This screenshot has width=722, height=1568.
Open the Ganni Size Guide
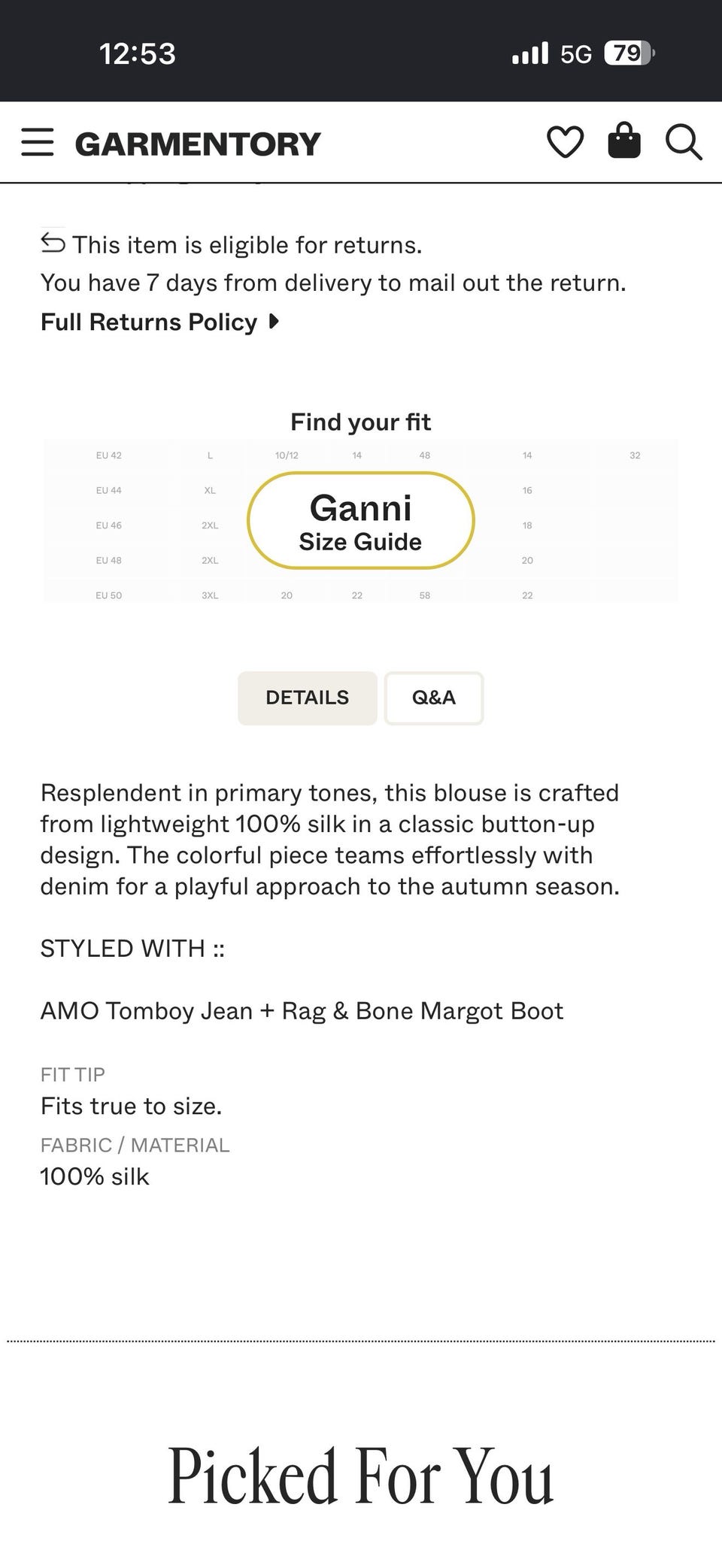point(361,520)
